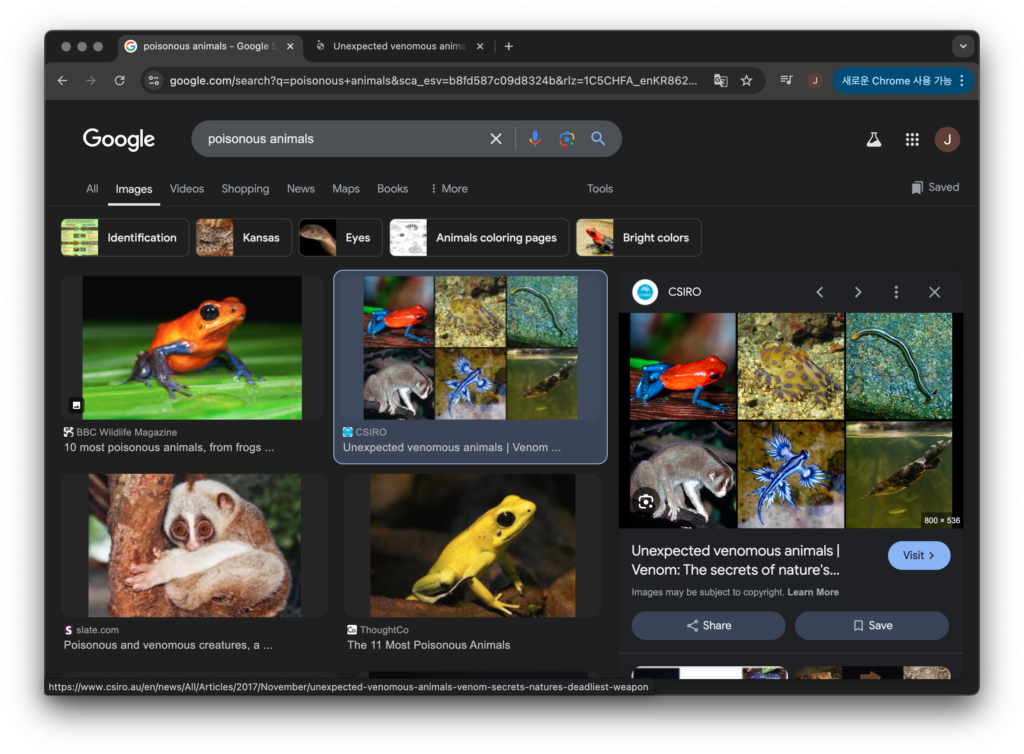This screenshot has height=754, width=1024.
Task: Open Google Lens image search
Action: (567, 139)
